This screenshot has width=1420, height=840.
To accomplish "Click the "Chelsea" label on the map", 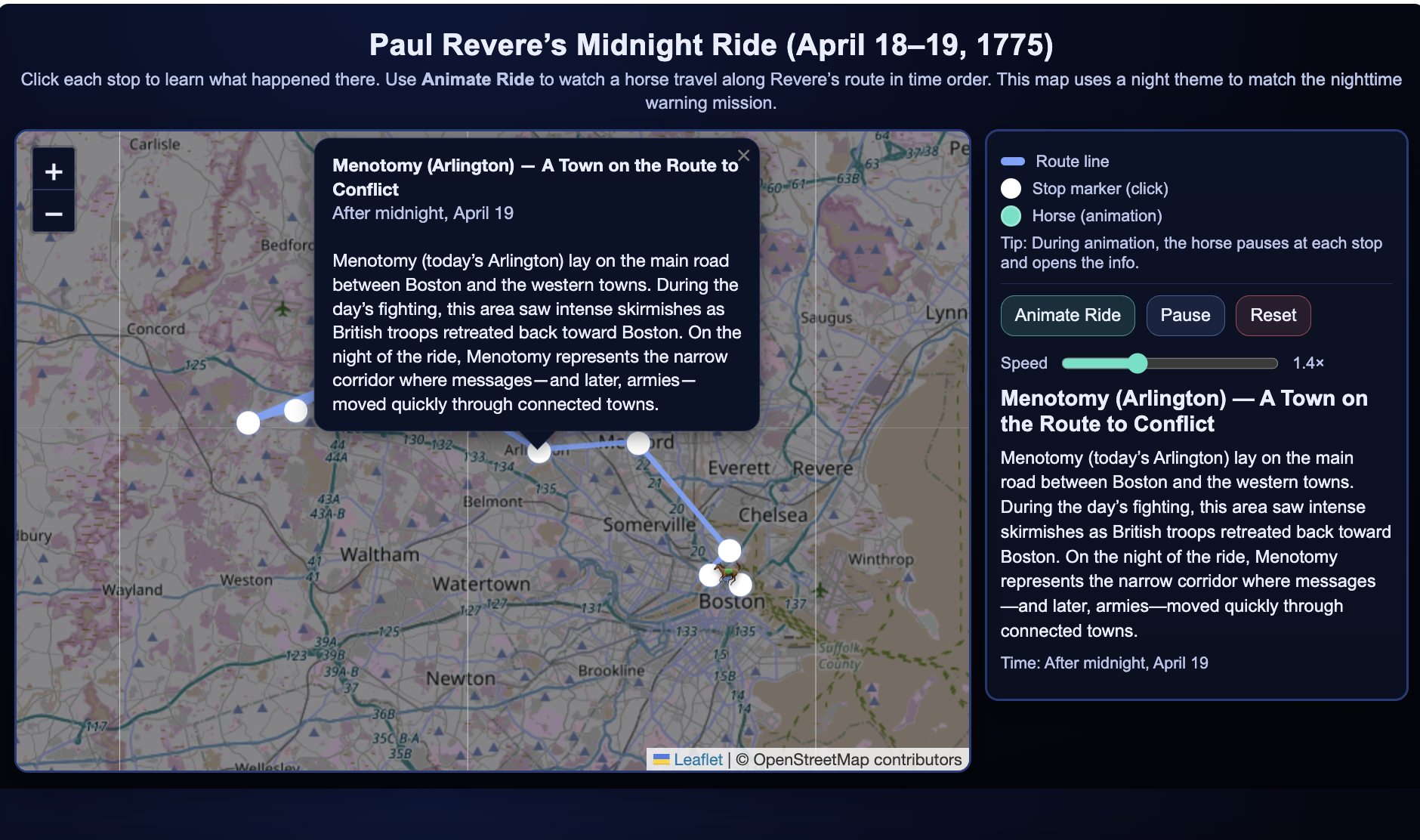I will click(x=773, y=515).
